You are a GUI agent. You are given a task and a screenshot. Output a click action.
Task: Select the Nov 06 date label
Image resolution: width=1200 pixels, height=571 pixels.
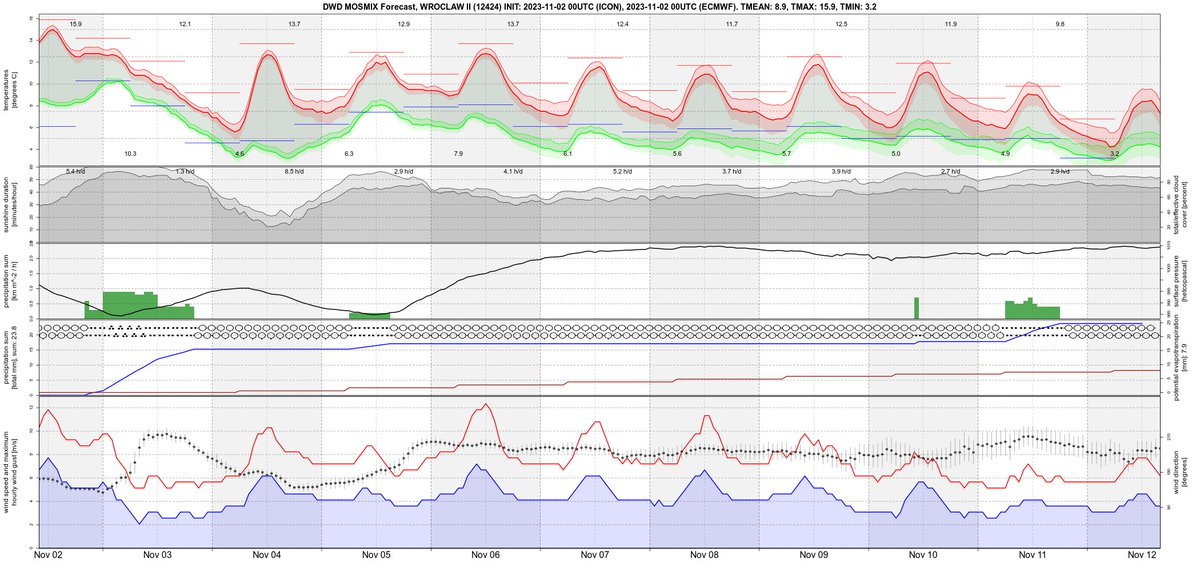point(485,554)
